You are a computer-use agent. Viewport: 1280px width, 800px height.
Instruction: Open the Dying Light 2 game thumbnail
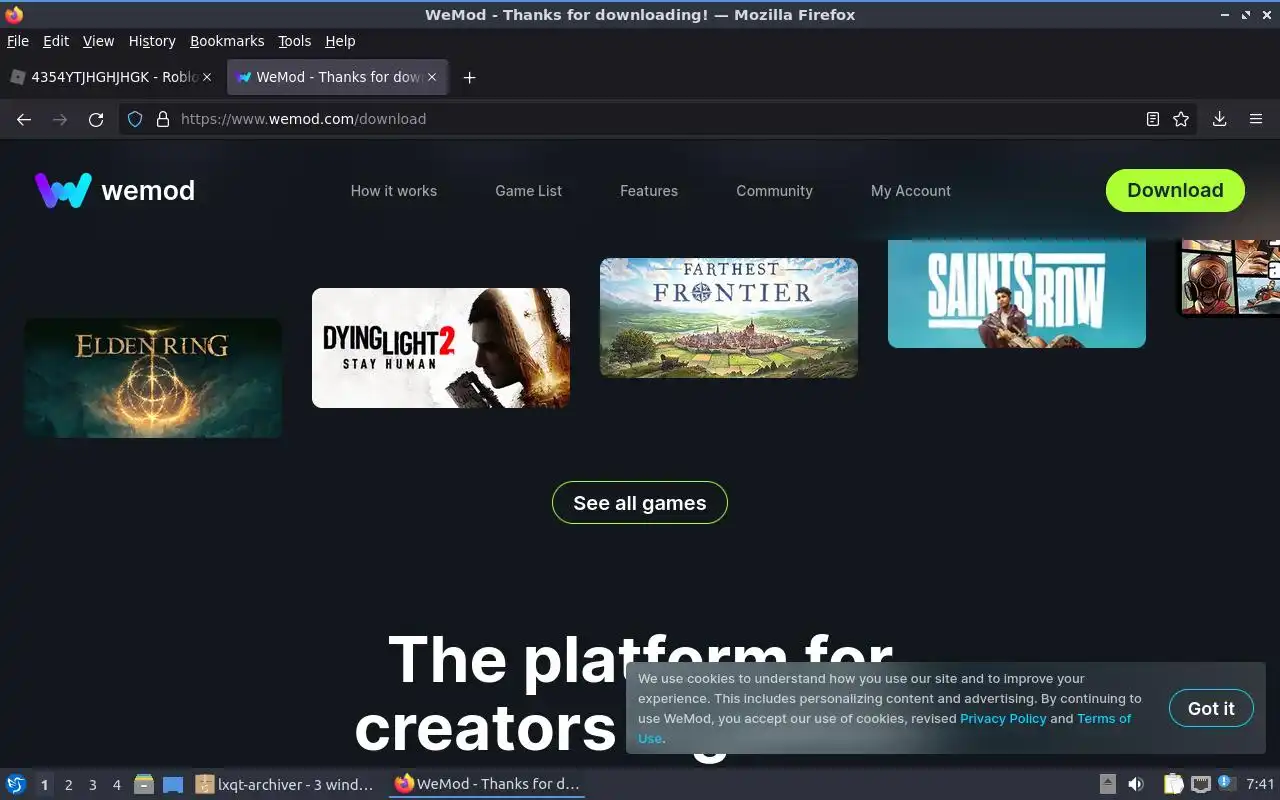click(x=441, y=348)
